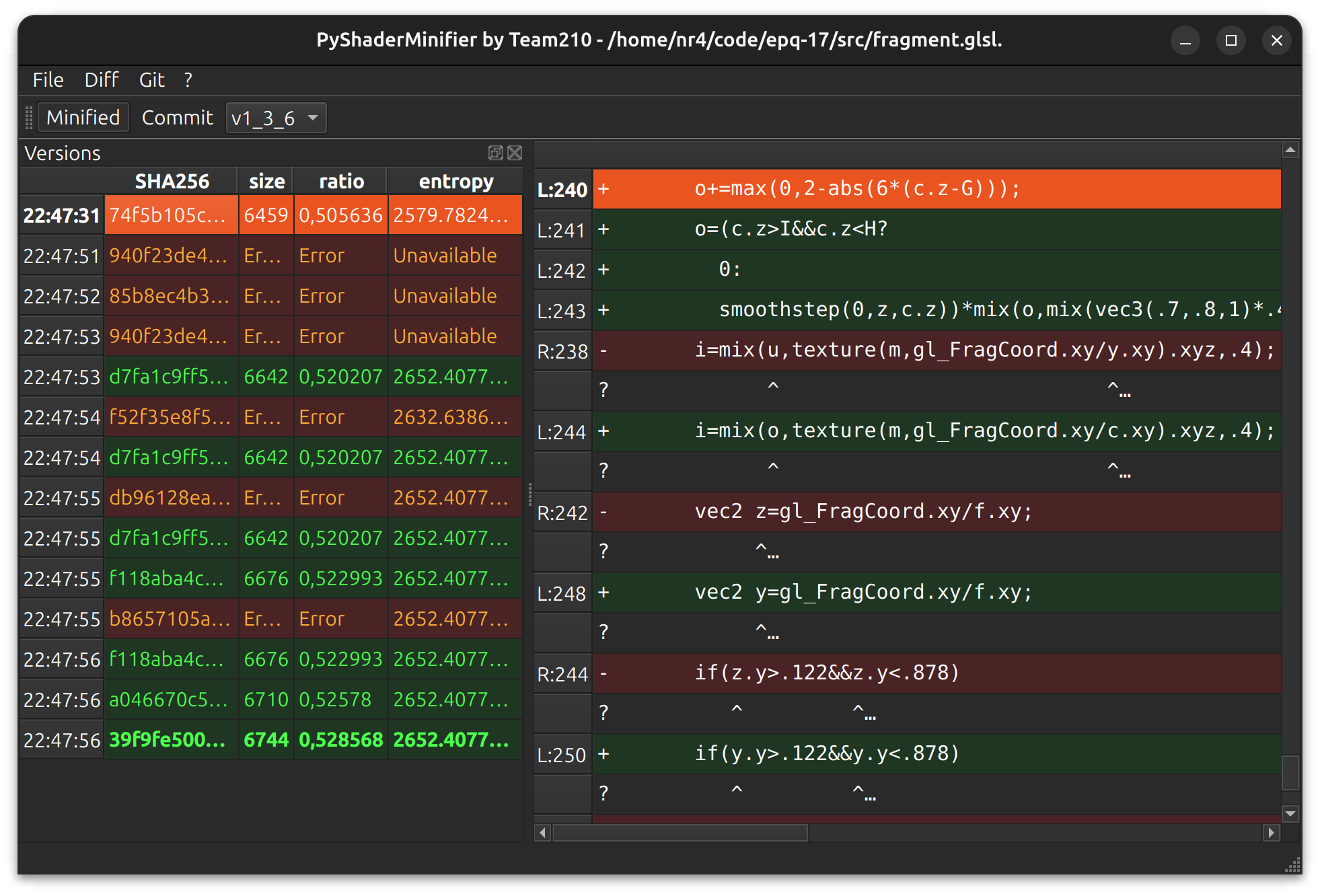Viewport: 1320px width, 896px height.
Task: Click the timestamp 22:47:31
Action: pos(61,215)
